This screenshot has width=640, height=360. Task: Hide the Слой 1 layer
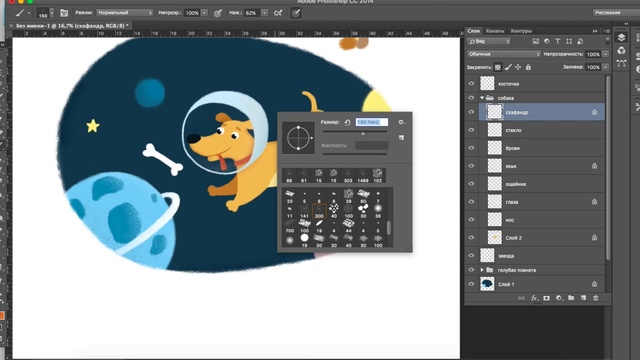(471, 284)
